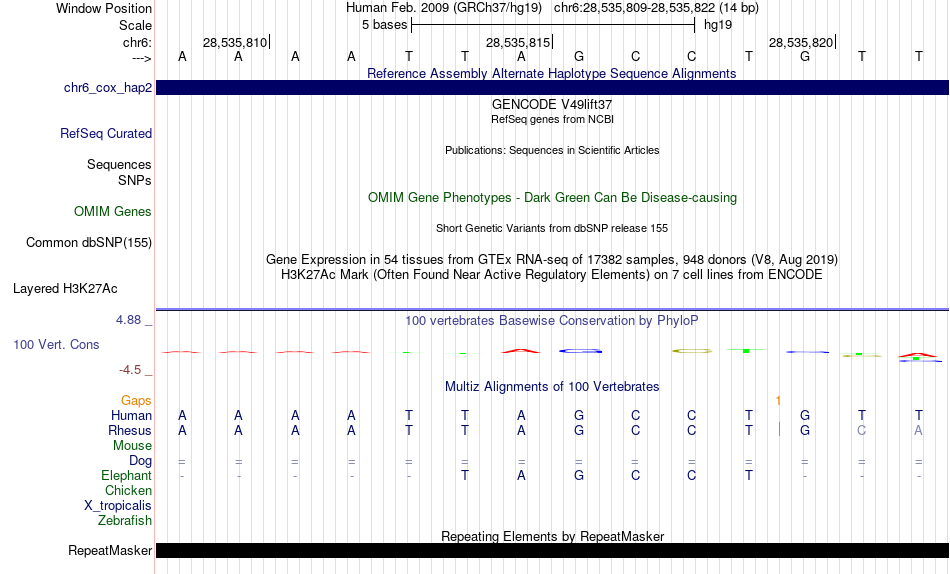This screenshot has height=574, width=950.
Task: Click the pale C base in Rhesus row
Action: click(862, 430)
